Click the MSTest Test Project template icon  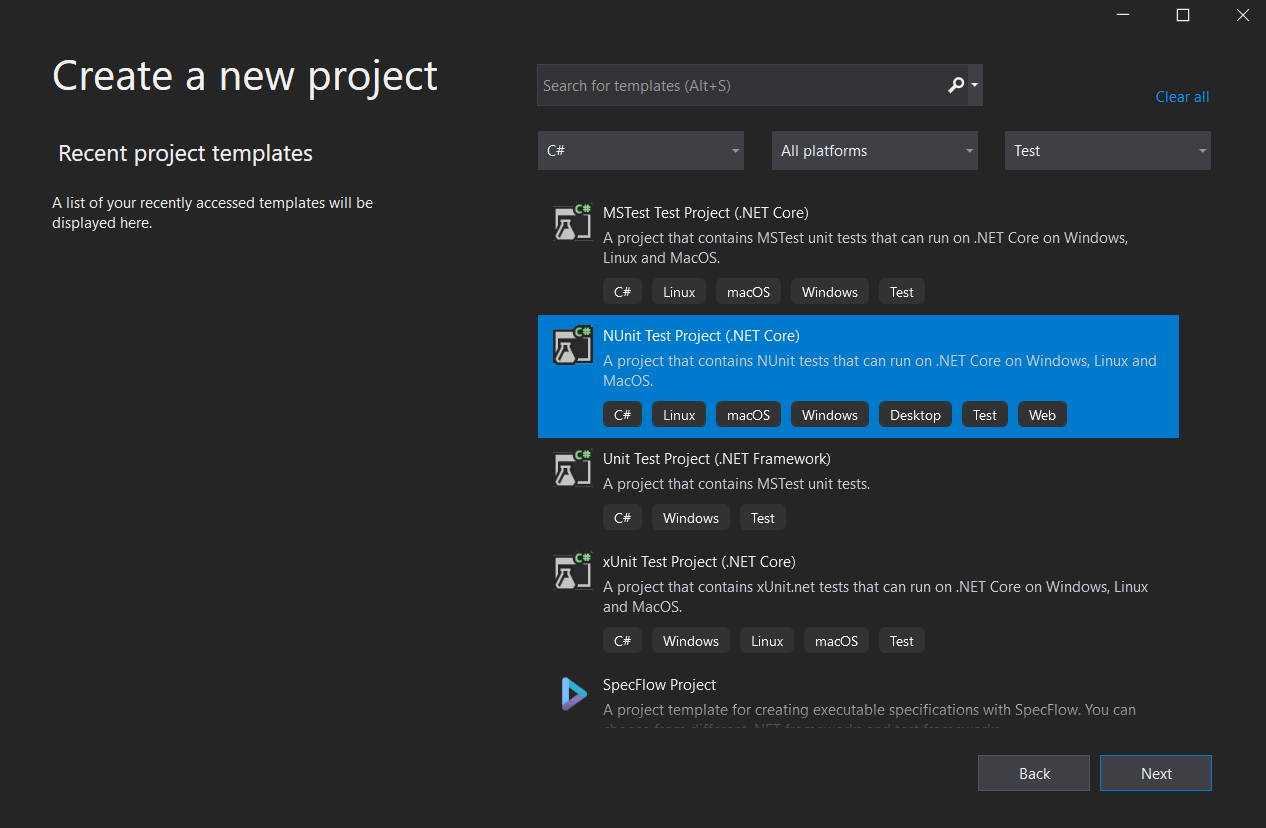click(x=572, y=222)
